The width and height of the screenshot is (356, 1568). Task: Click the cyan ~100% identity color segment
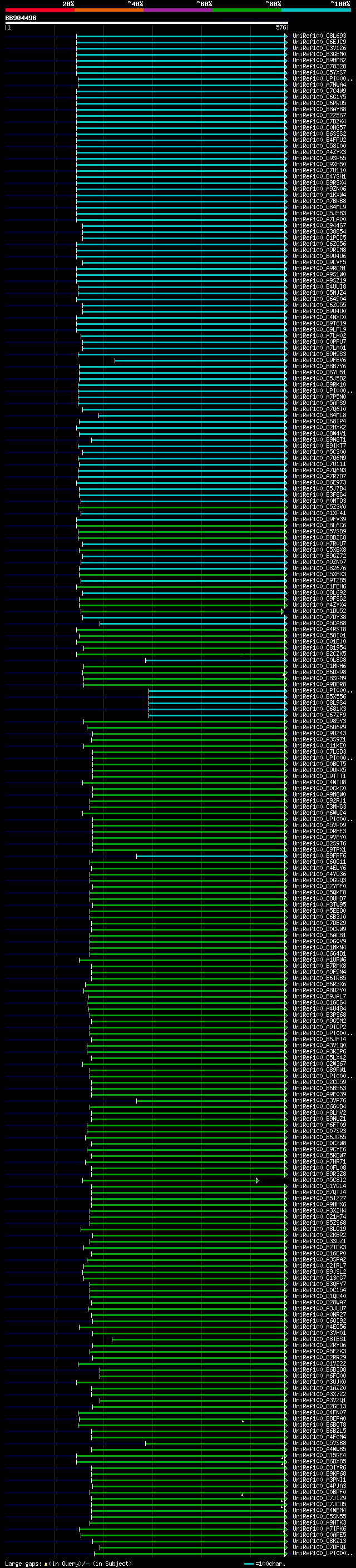pyautogui.click(x=316, y=10)
